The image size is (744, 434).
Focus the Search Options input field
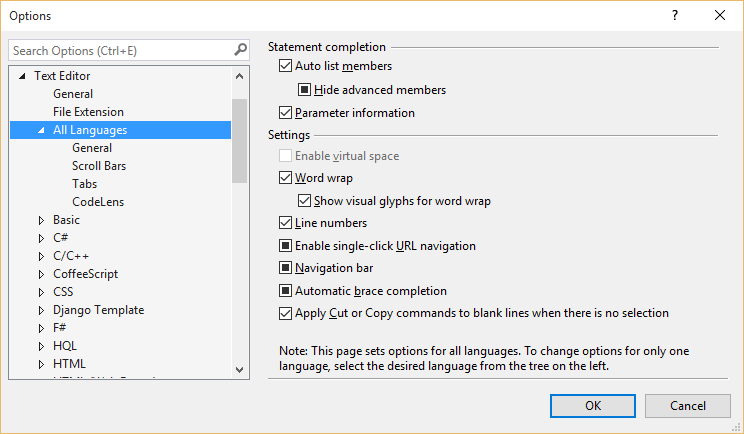[120, 50]
